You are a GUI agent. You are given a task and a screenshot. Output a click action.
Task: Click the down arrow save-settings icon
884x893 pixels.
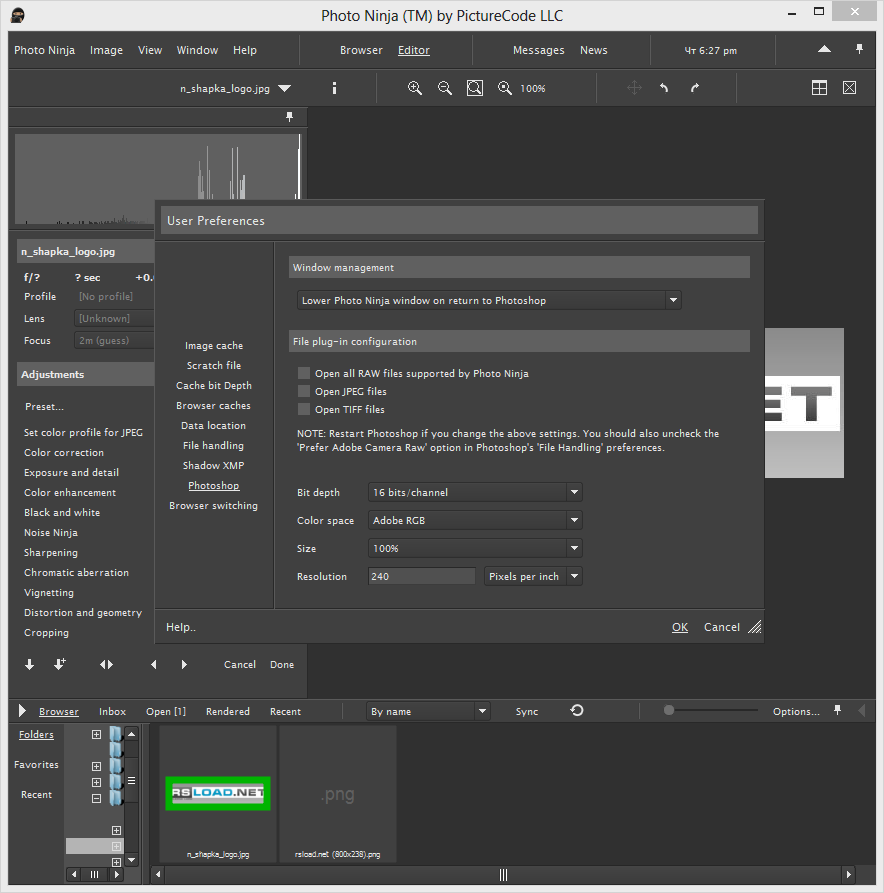point(30,665)
